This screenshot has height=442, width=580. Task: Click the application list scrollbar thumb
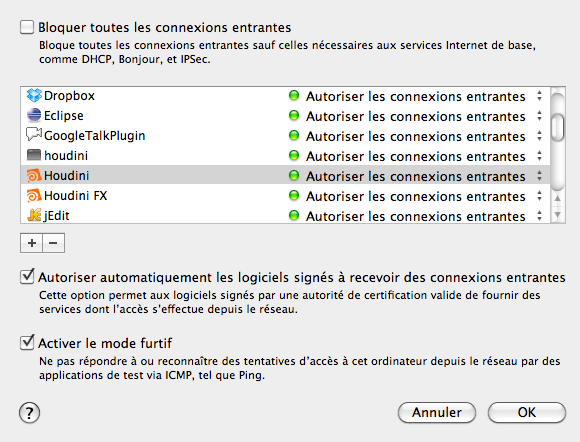point(557,127)
